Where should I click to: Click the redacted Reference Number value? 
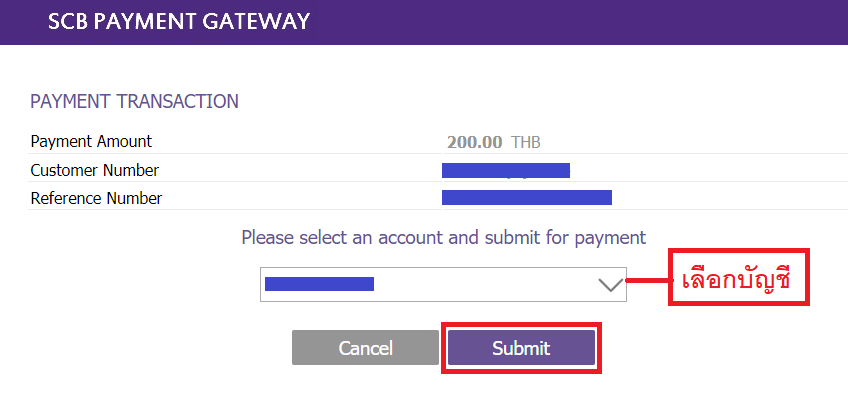pyautogui.click(x=527, y=197)
